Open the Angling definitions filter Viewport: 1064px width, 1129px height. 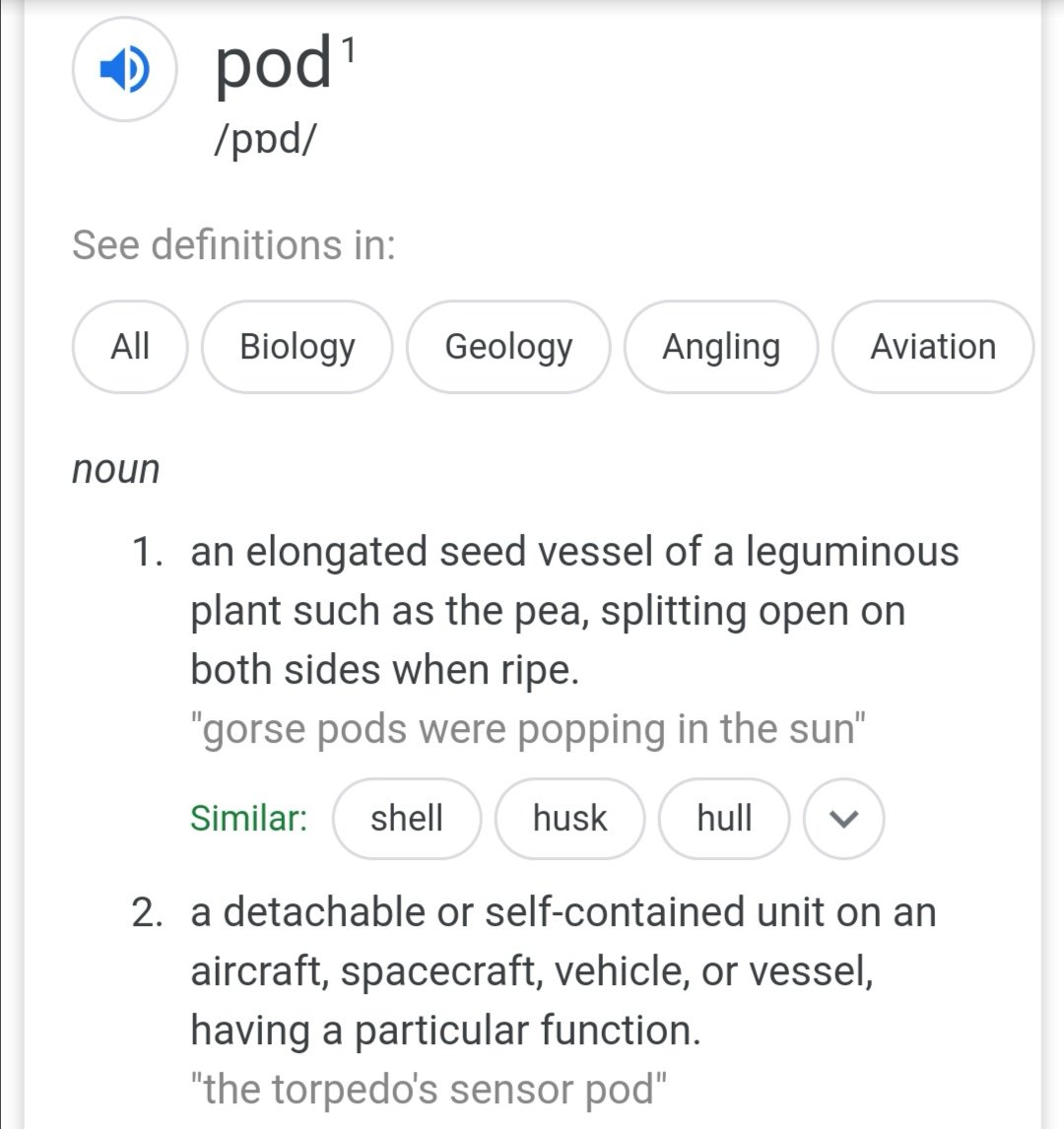click(x=721, y=347)
